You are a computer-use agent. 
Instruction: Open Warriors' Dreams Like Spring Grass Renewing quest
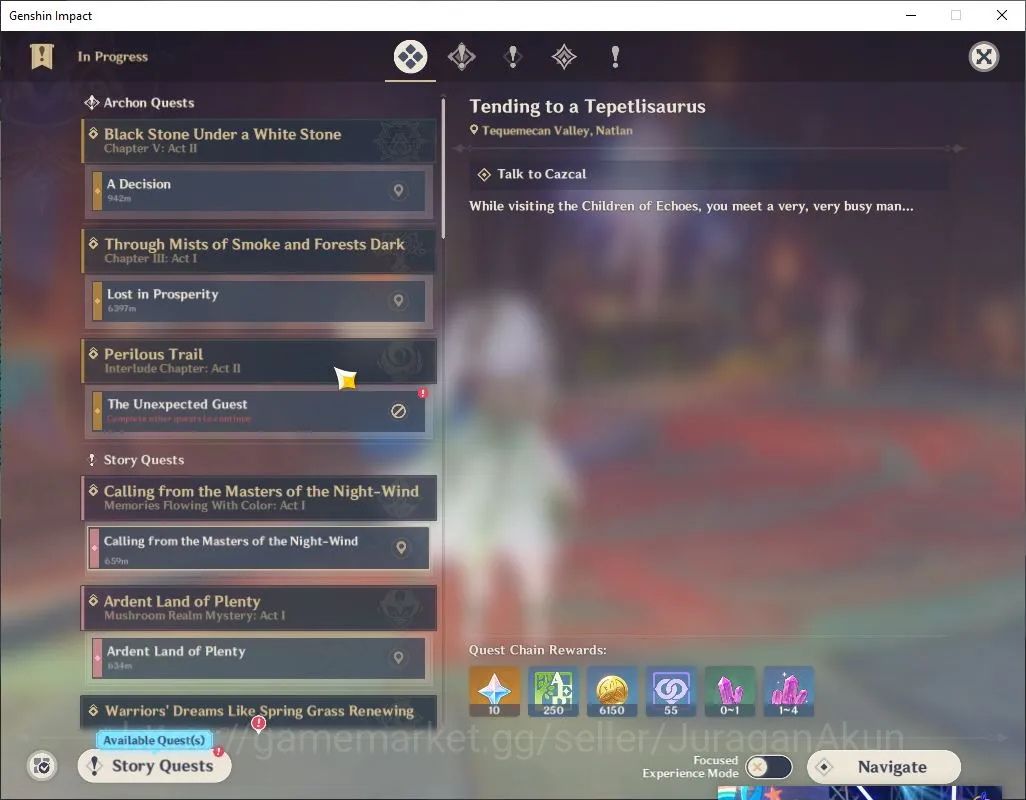259,712
